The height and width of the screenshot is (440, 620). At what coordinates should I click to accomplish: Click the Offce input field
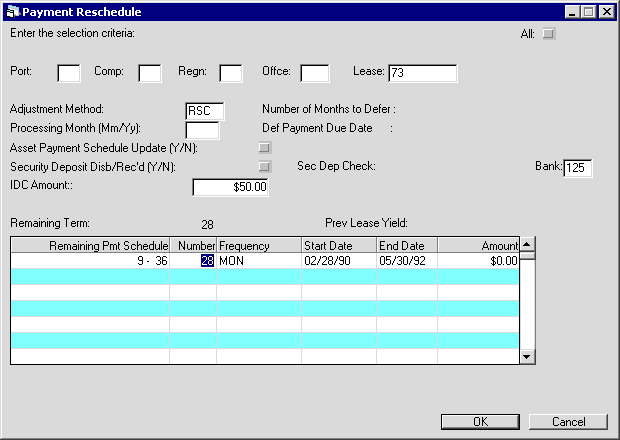[315, 74]
